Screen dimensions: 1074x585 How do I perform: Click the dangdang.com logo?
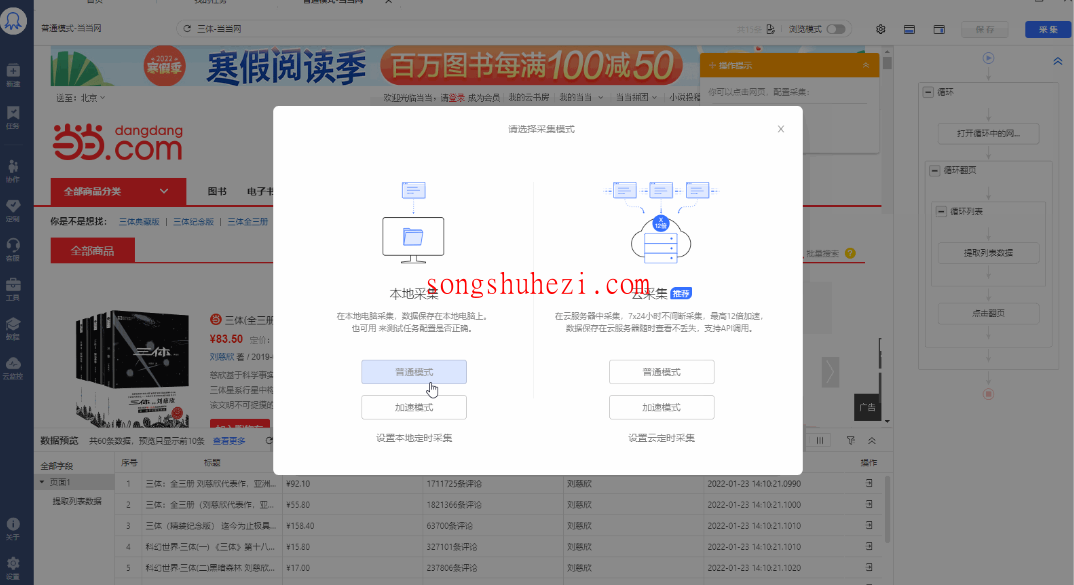118,142
